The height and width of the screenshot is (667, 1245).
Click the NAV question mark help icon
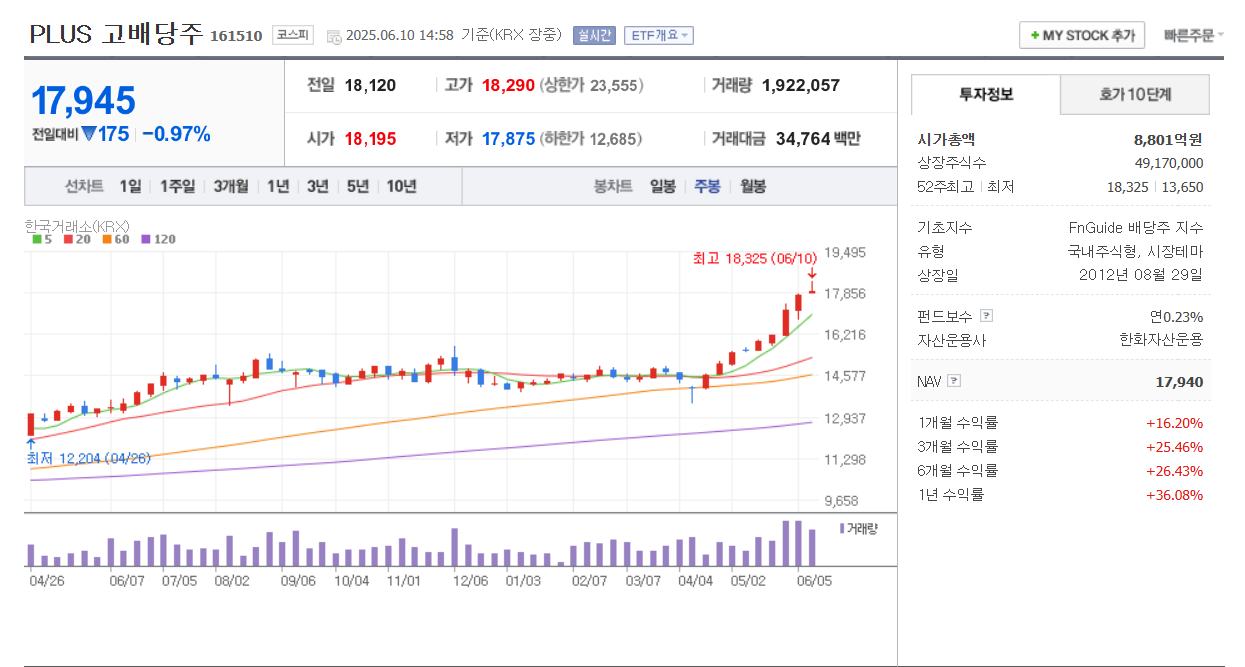953,381
